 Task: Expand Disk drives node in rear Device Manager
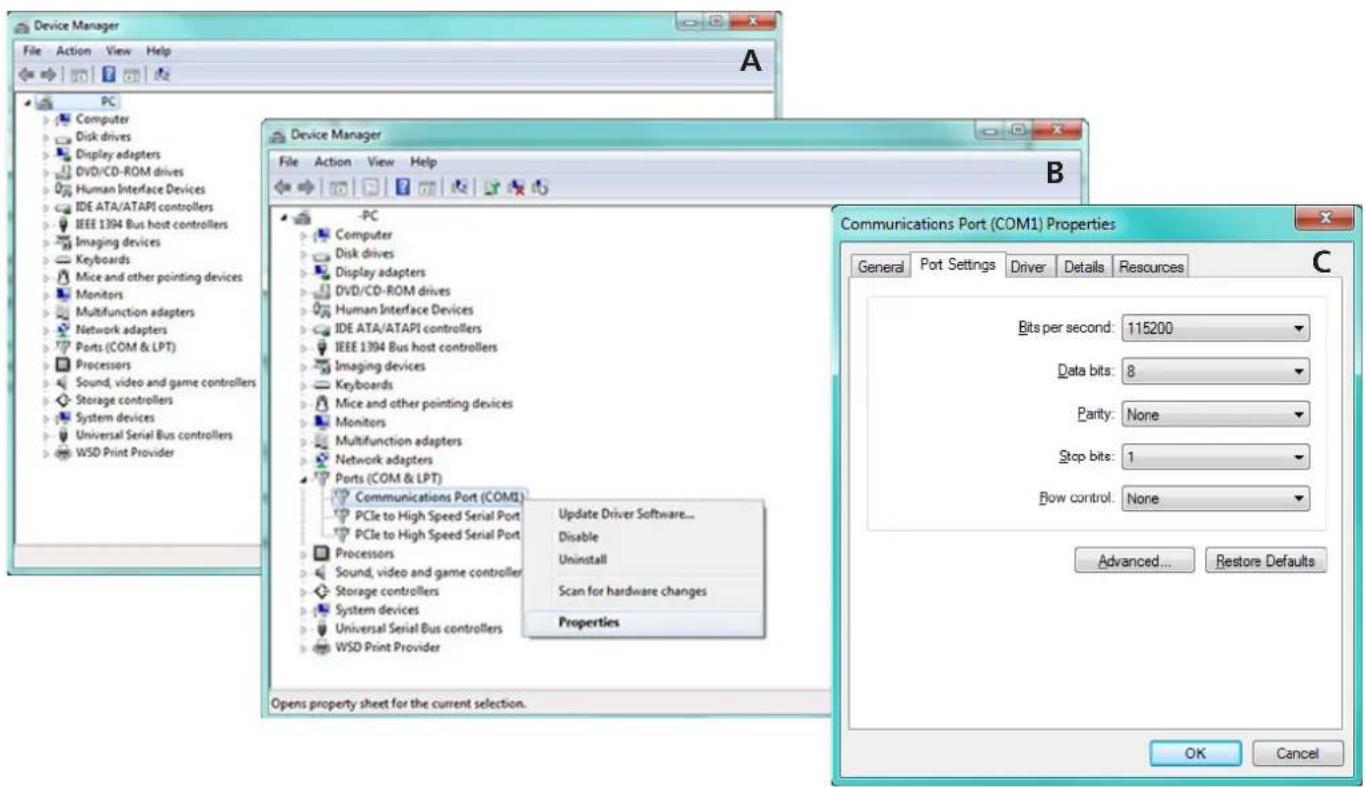click(x=46, y=137)
